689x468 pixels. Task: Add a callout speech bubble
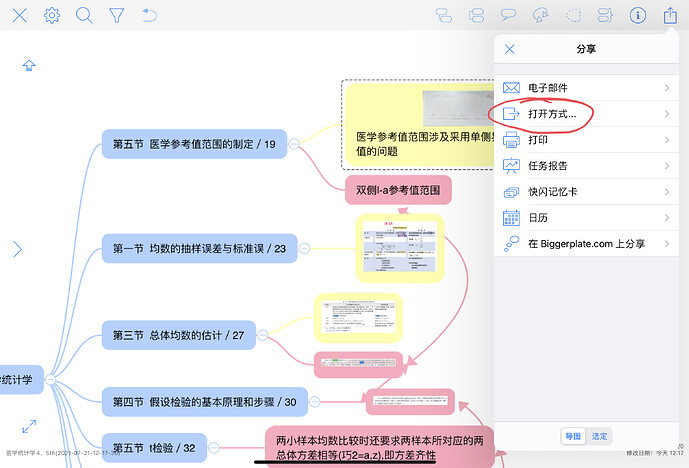click(x=508, y=15)
